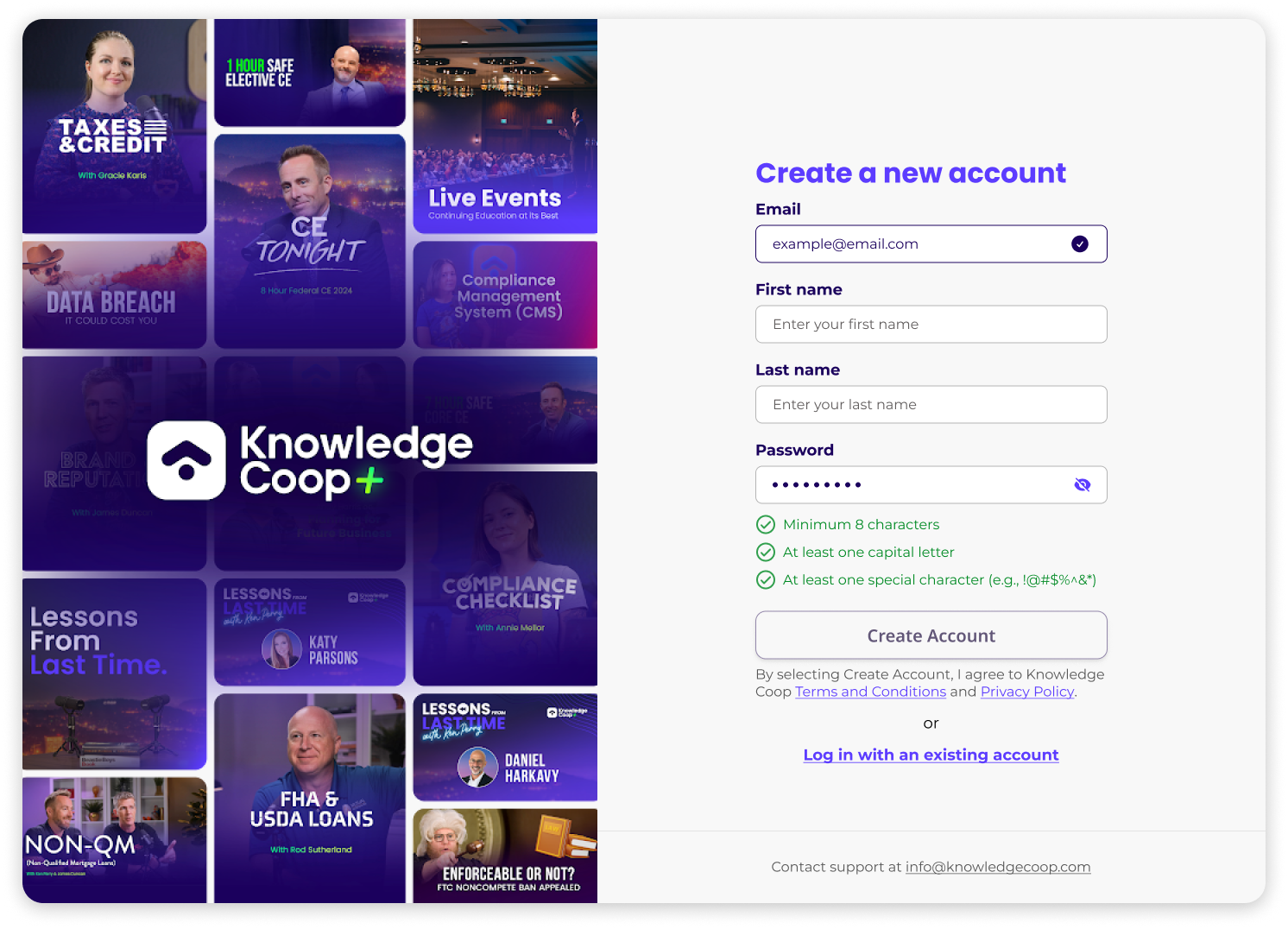This screenshot has width=1288, height=929.
Task: Open the Taxes & Credit thumbnail
Action: tap(114, 126)
